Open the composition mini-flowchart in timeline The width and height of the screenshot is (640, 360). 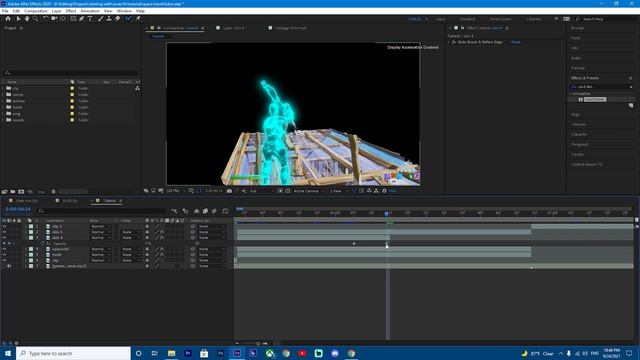coord(174,211)
